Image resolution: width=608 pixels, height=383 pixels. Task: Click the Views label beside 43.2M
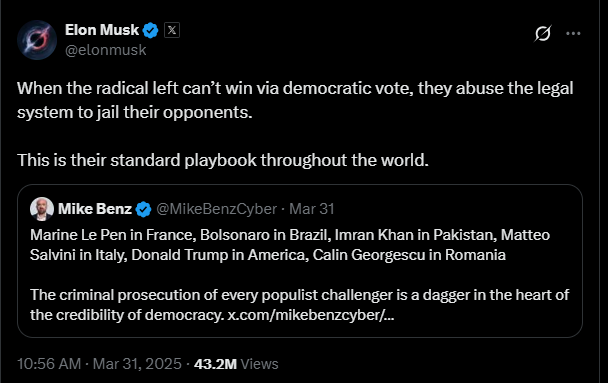pyautogui.click(x=259, y=364)
